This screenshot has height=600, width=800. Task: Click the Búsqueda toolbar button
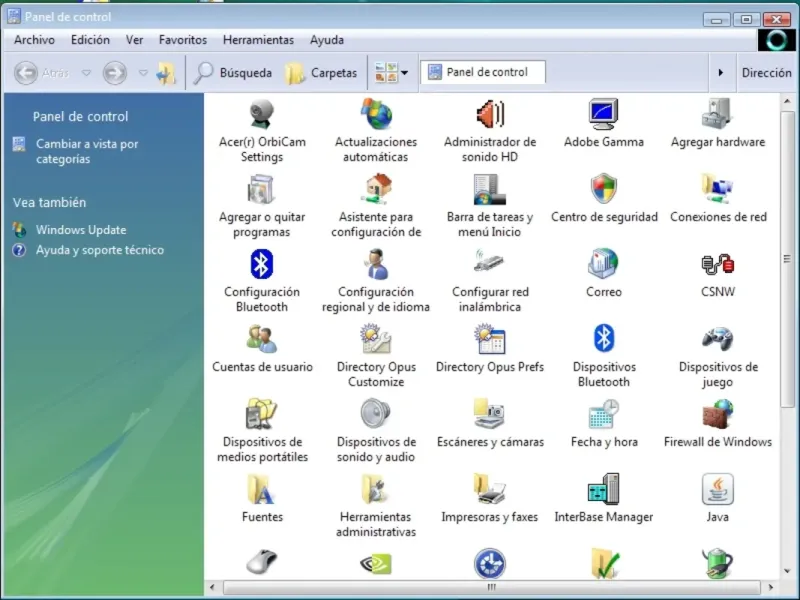tap(233, 73)
